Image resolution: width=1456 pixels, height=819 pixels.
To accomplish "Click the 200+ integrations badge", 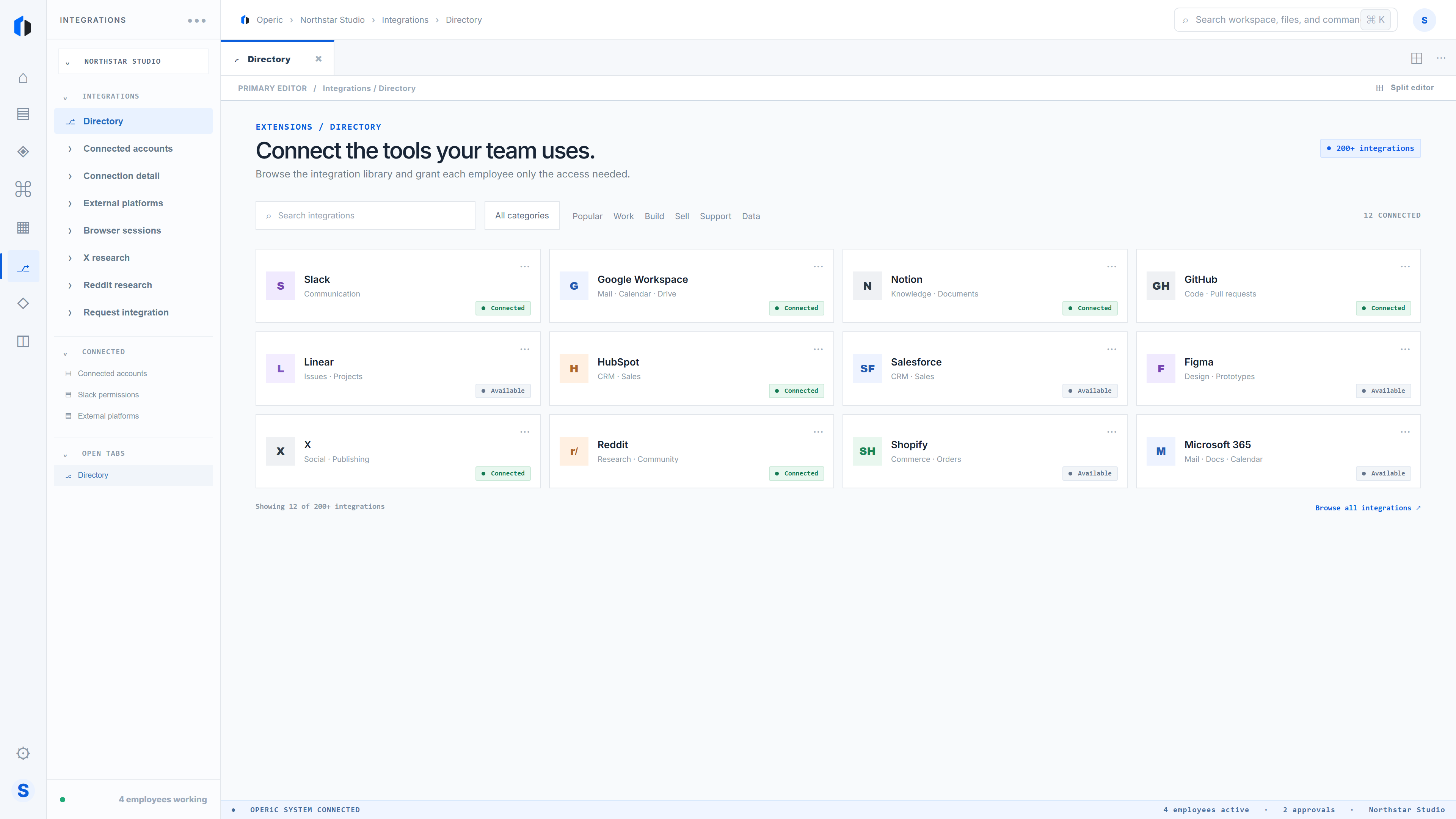I will point(1370,148).
